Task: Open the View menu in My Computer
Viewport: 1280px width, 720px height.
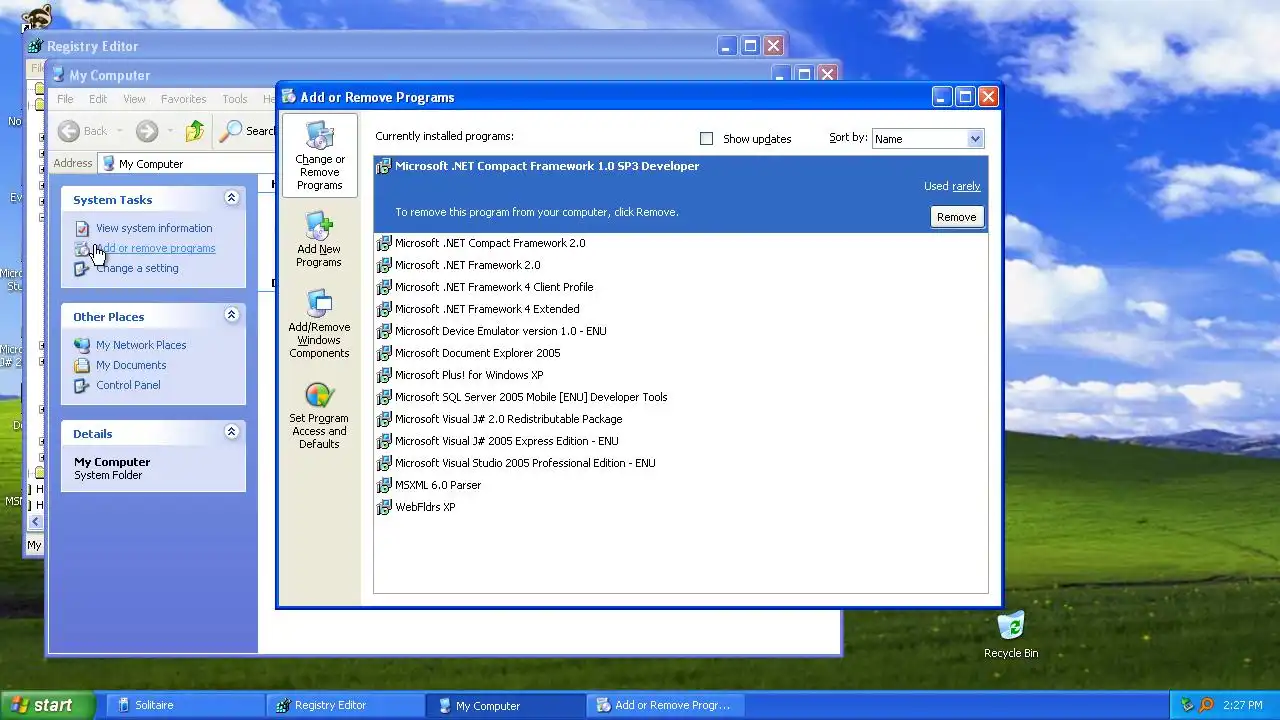Action: point(134,99)
